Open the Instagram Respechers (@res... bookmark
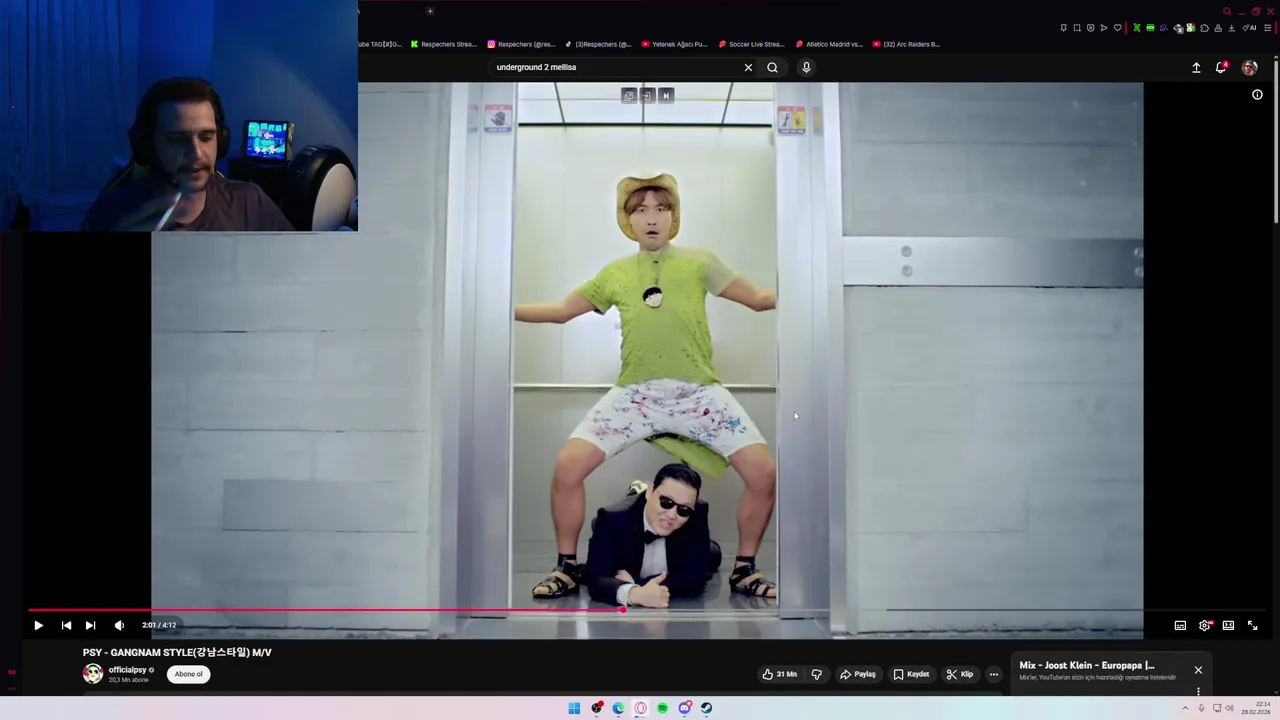The width and height of the screenshot is (1280, 720). point(522,44)
